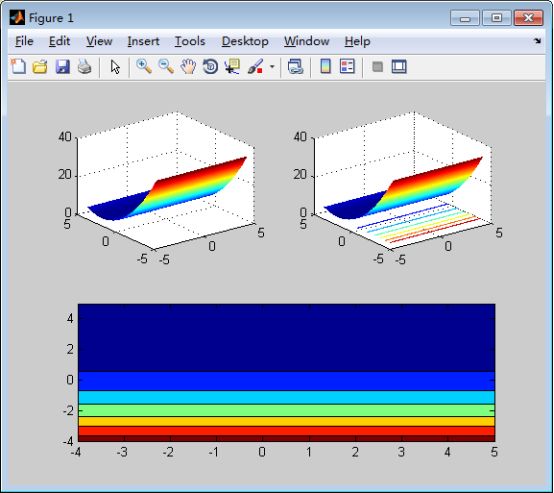Insert Legend via the toolbar icon
This screenshot has height=493, width=554.
(x=347, y=66)
